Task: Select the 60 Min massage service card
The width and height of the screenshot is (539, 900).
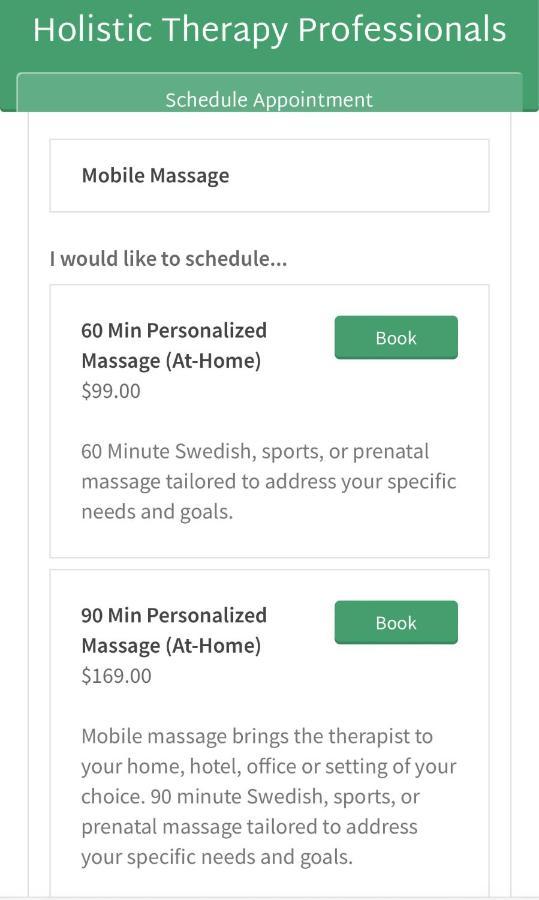Action: (269, 421)
